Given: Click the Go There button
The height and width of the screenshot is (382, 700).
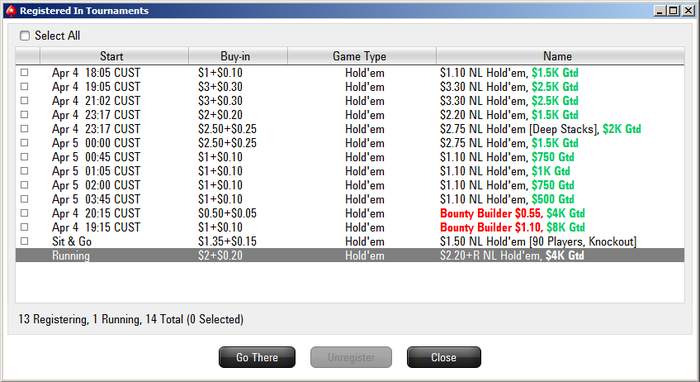Looking at the screenshot, I should coord(257,357).
